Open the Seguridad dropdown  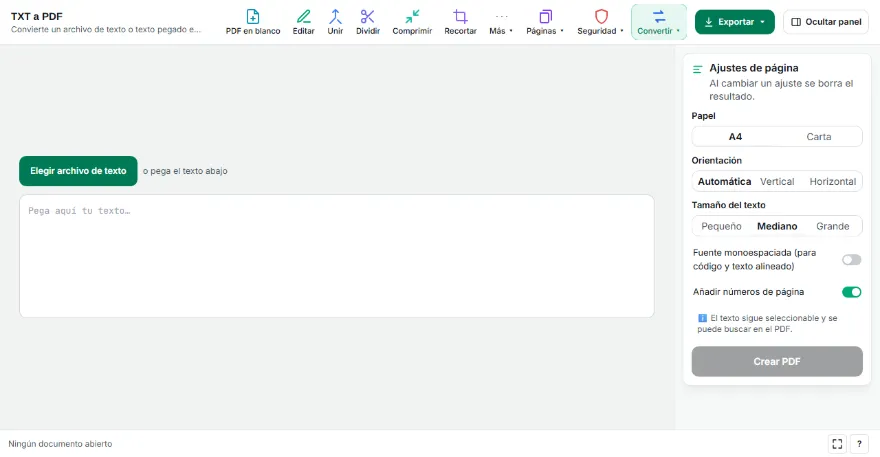point(600,22)
